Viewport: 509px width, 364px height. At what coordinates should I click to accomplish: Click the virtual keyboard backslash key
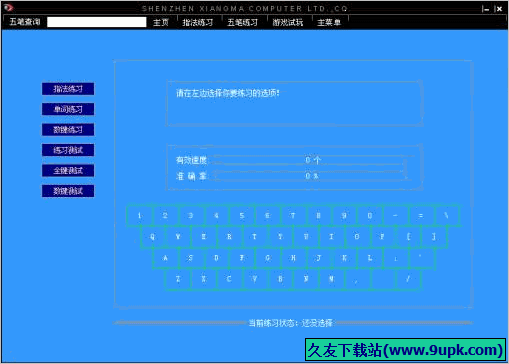(447, 216)
